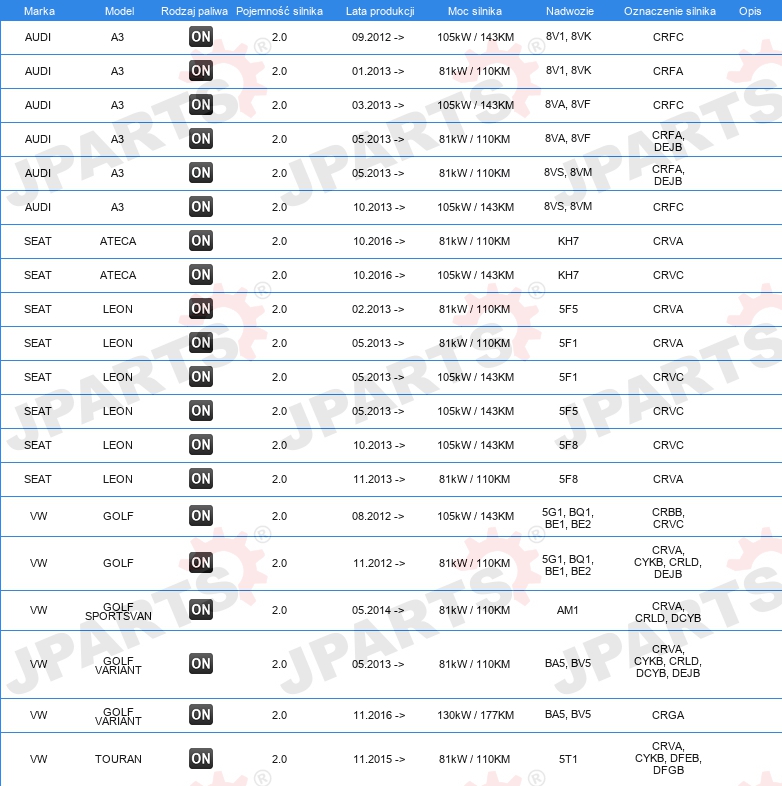Click the ON icon in LEON 10.2013 5F8 row

point(201,445)
